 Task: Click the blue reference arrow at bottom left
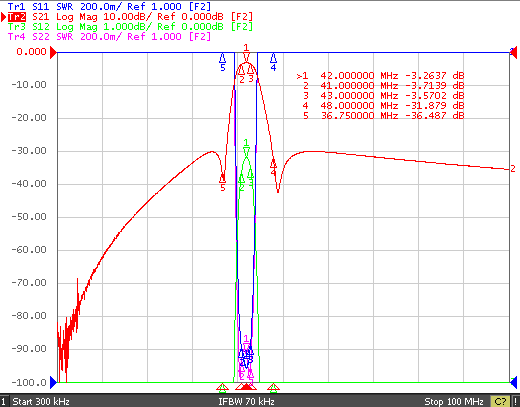(53, 382)
